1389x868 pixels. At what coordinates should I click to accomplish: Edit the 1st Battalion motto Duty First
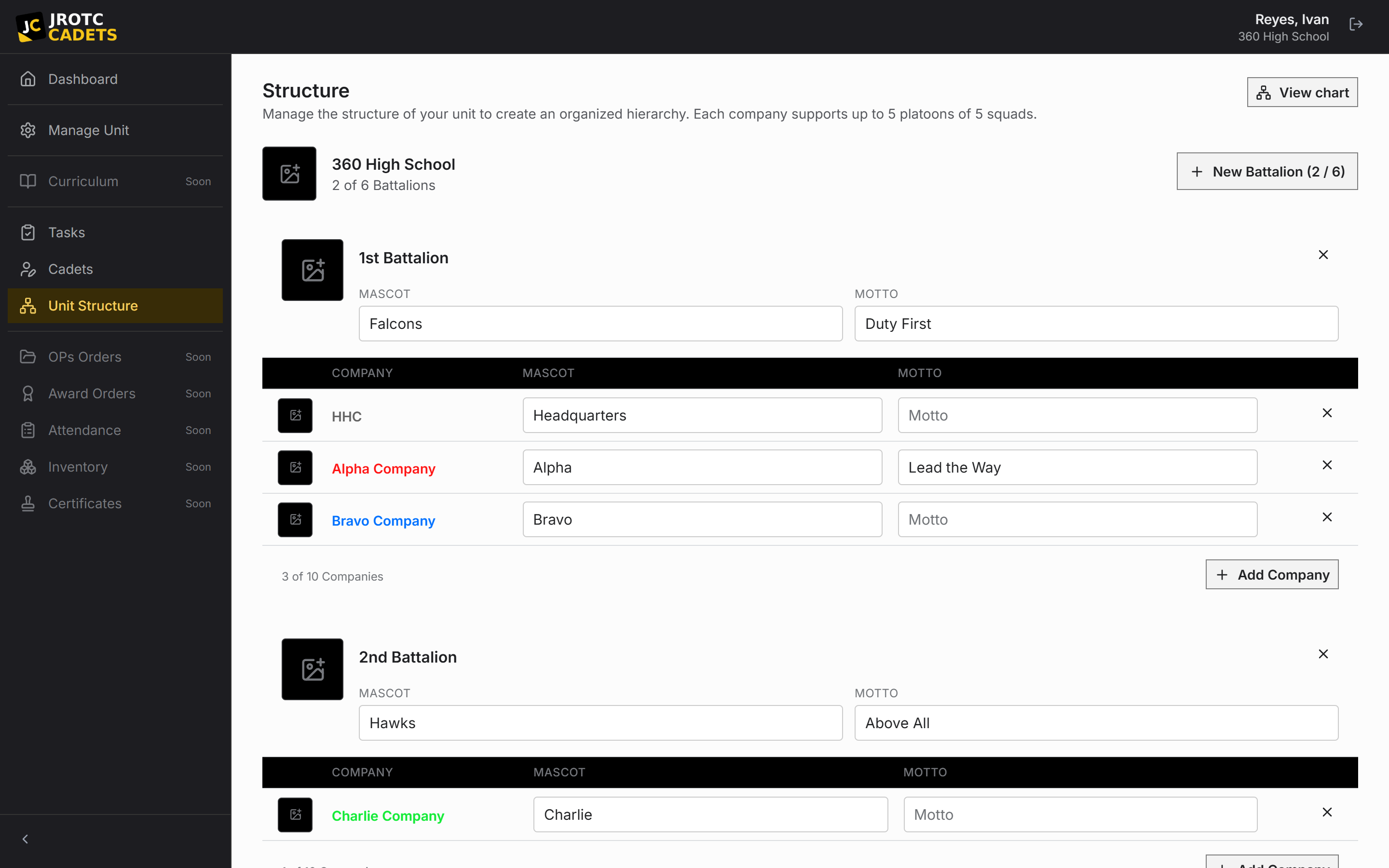coord(1096,324)
